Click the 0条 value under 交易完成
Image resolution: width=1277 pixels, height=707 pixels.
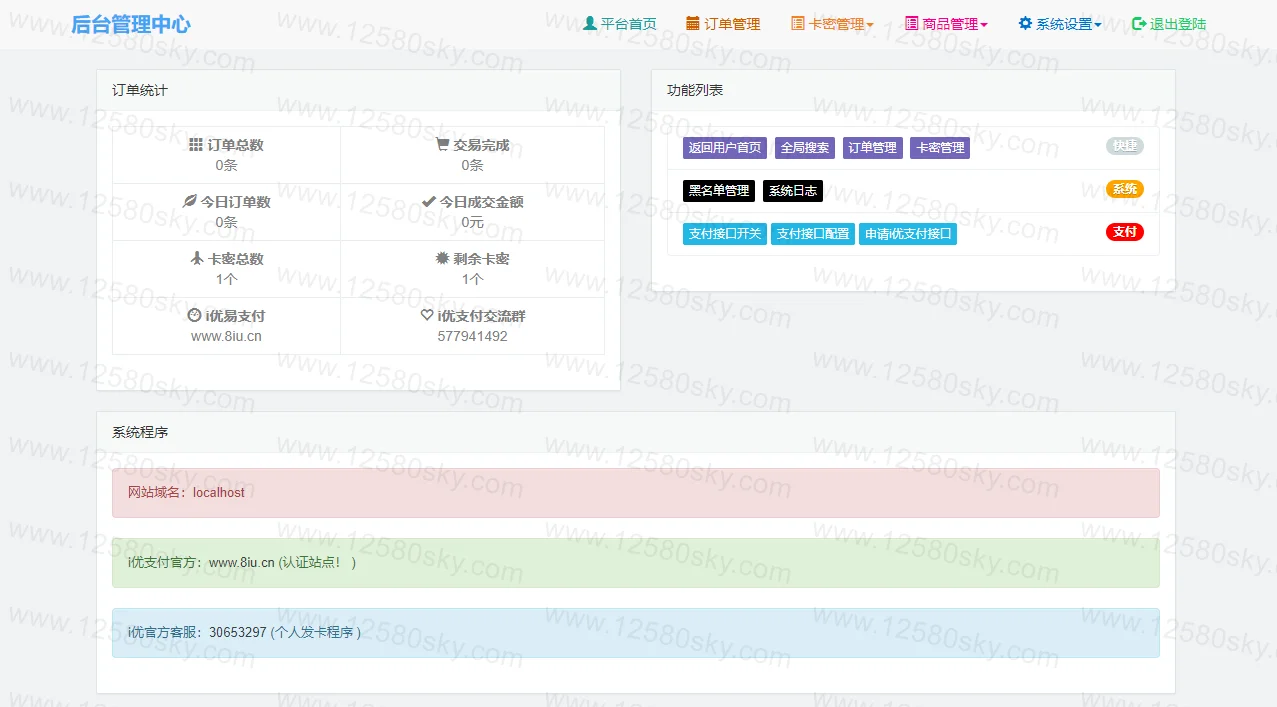[472, 165]
